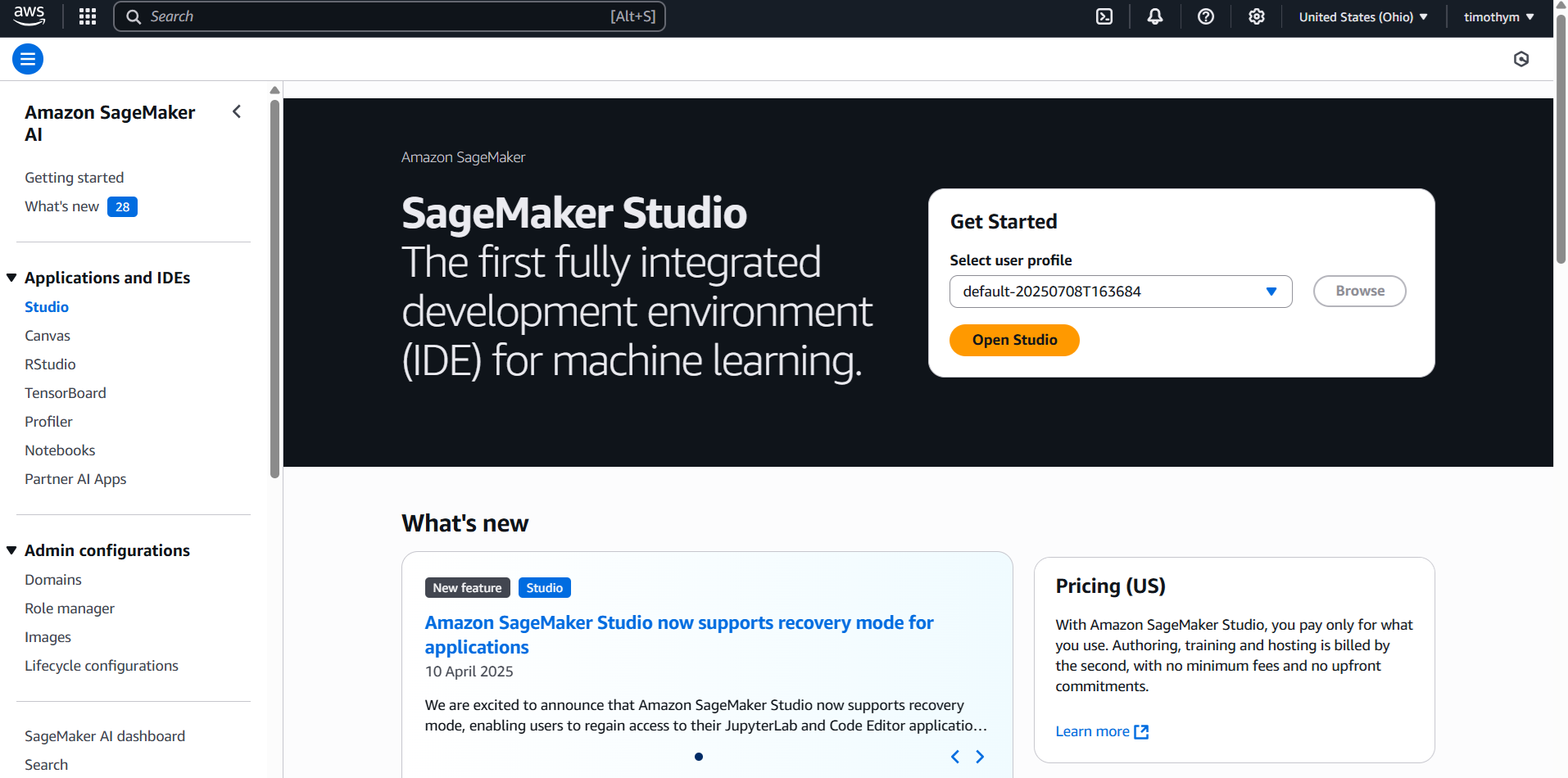
Task: Open Partner AI Apps
Action: [x=75, y=479]
